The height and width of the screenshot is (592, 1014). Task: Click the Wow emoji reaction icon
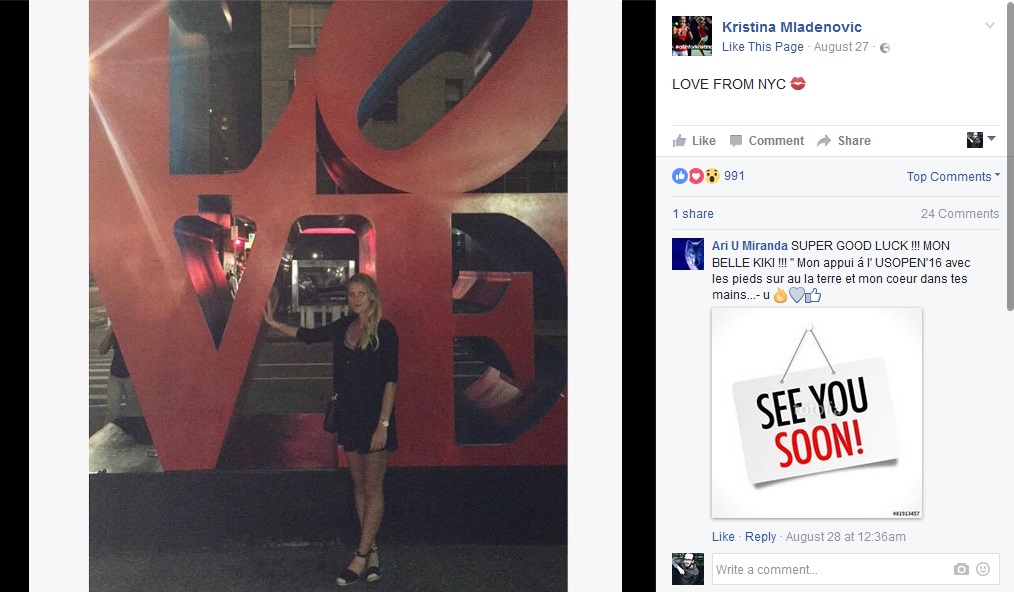tap(712, 175)
